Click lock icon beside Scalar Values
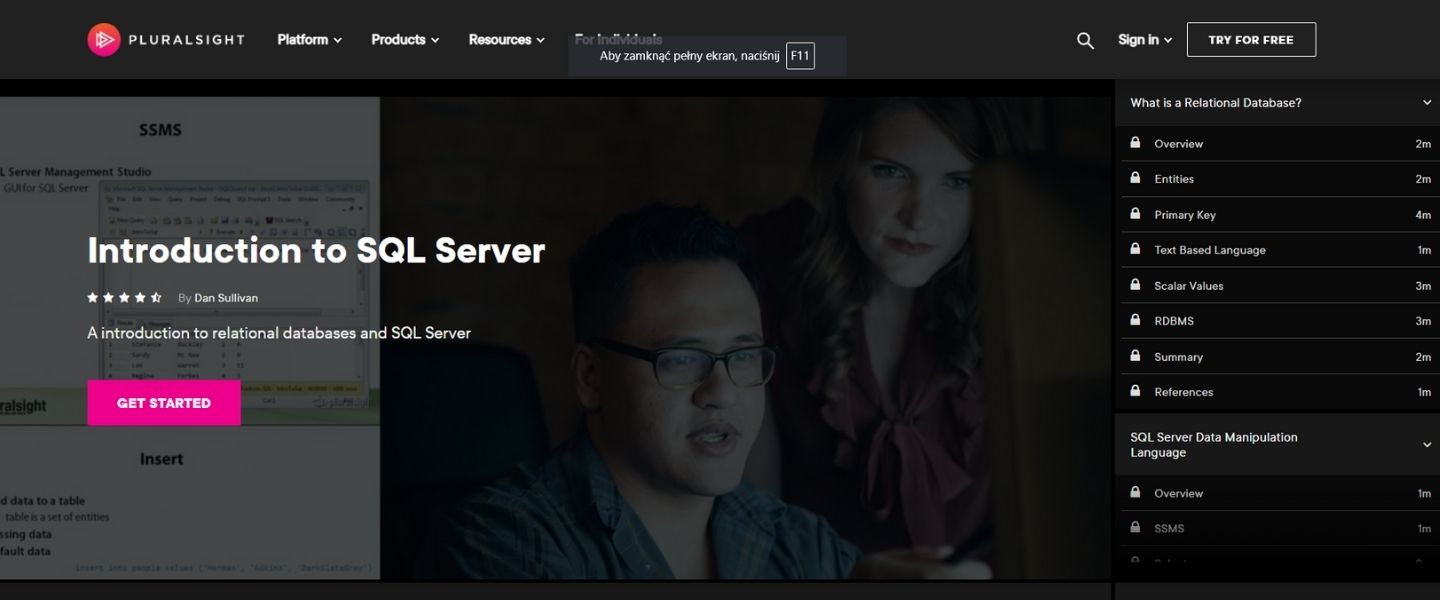This screenshot has height=600, width=1440. [x=1135, y=285]
